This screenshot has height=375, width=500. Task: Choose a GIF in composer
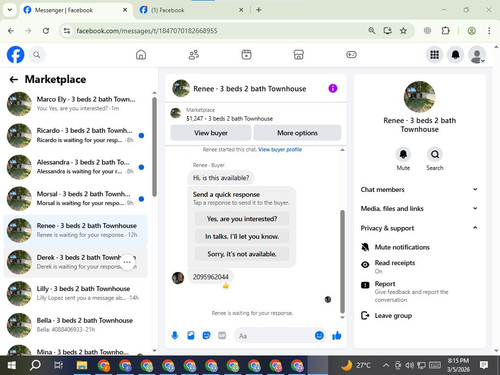[222, 335]
